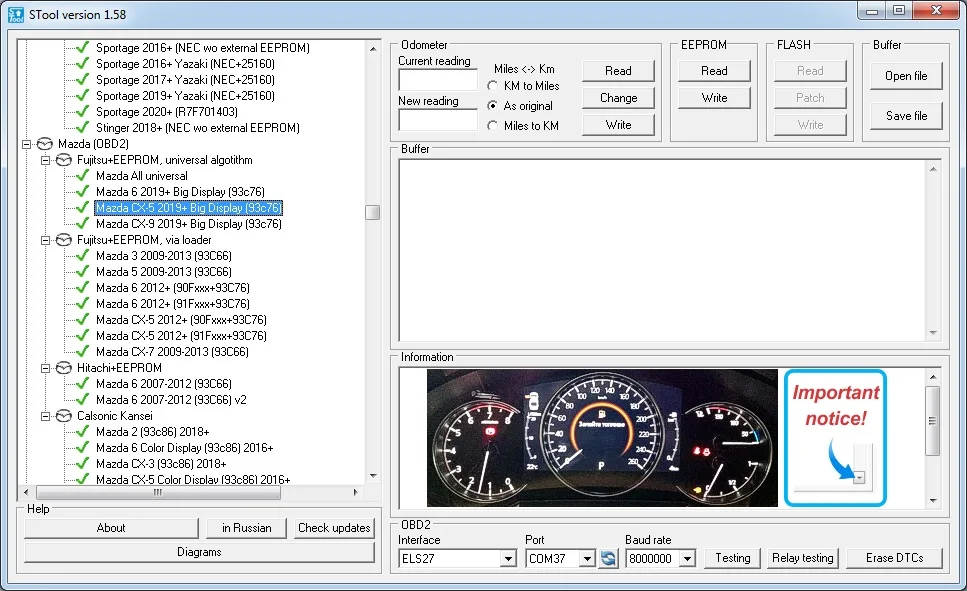Screen dimensions: 967x591
Task: Click the Mazda (OBD2) brand logo icon
Action: [44, 144]
